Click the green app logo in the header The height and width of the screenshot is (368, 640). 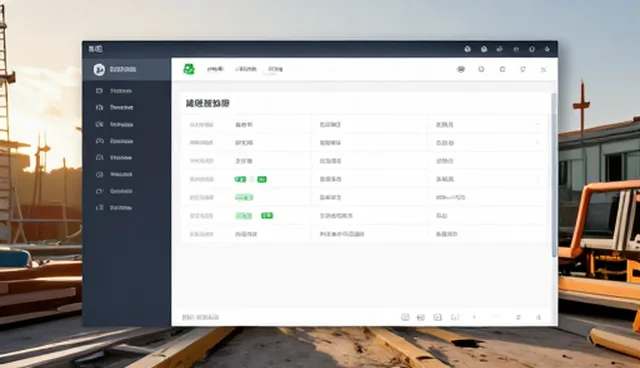point(189,69)
